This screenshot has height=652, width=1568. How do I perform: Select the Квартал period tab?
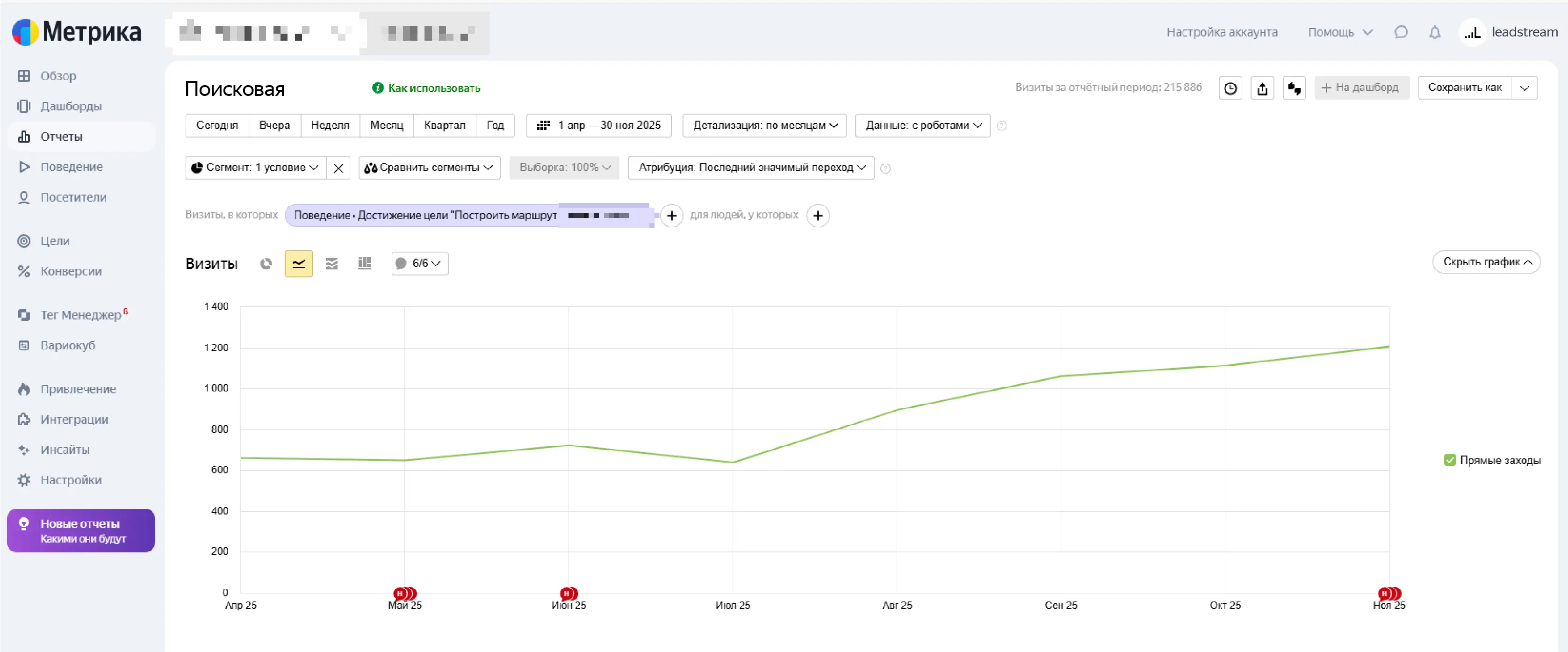[x=444, y=125]
